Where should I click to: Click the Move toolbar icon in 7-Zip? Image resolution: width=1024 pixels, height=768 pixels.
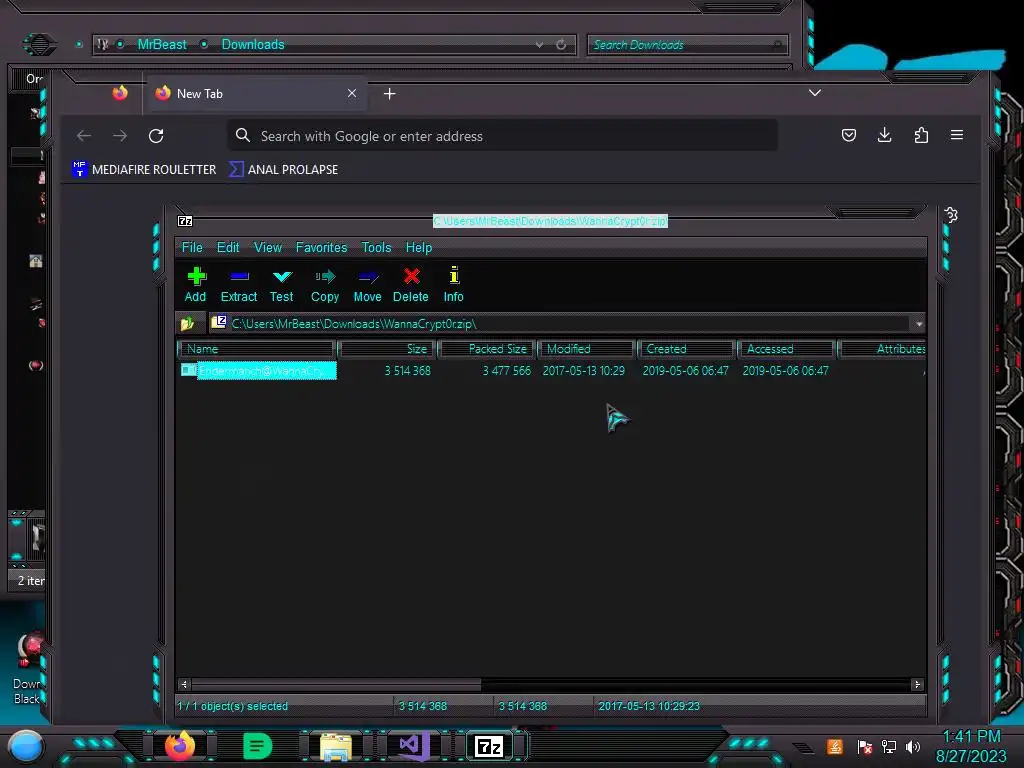click(368, 285)
